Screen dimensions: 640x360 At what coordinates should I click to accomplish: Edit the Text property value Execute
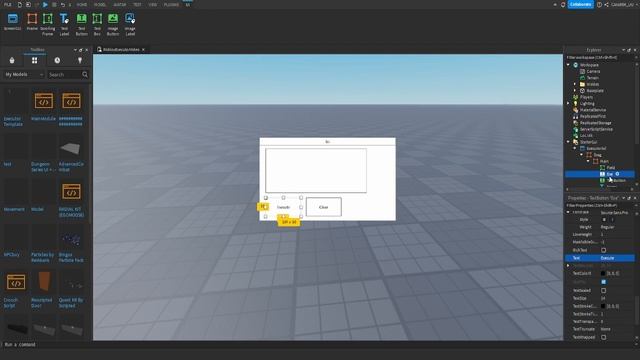616,258
